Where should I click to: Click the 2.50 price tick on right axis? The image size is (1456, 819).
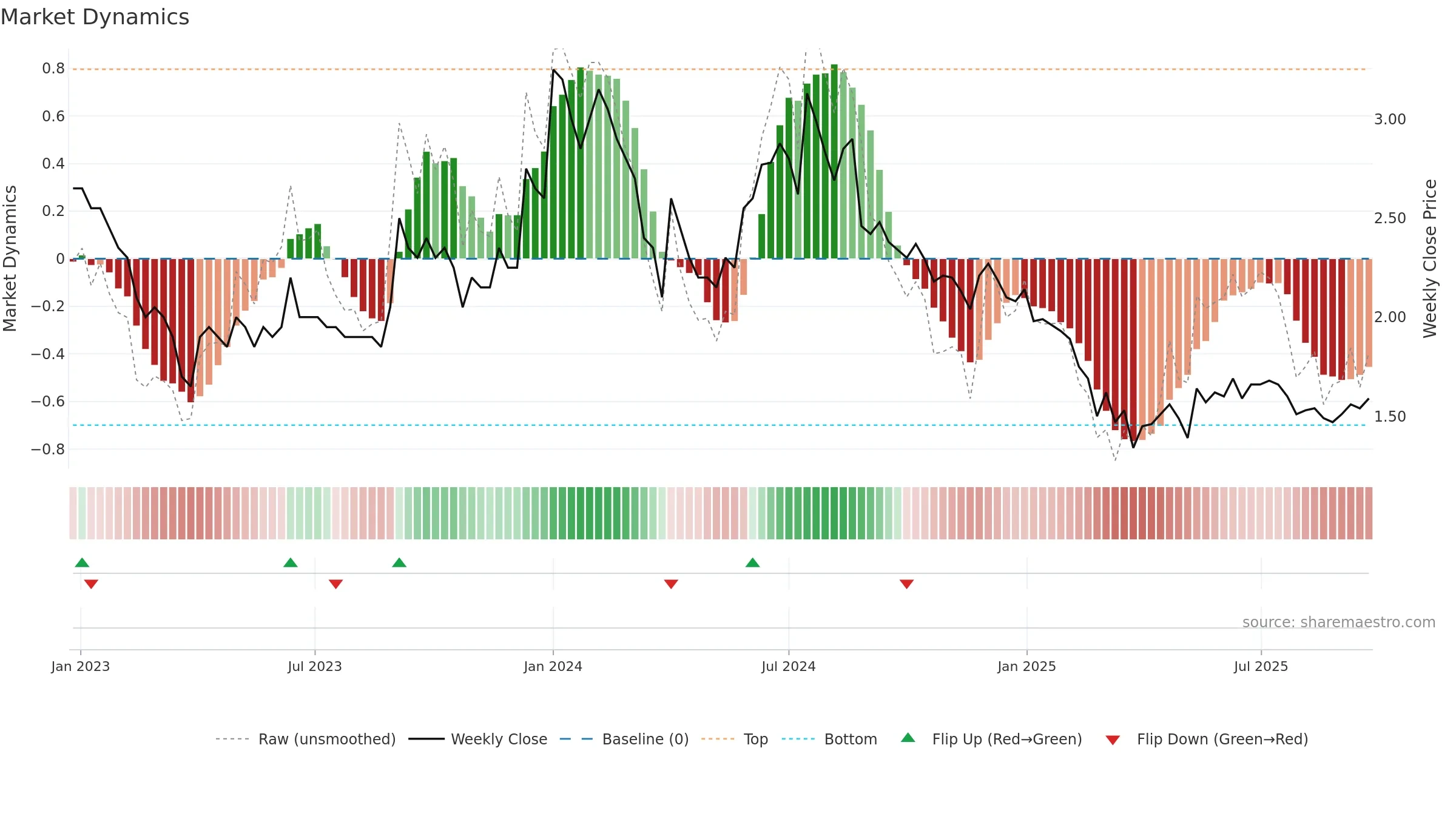coord(1390,218)
